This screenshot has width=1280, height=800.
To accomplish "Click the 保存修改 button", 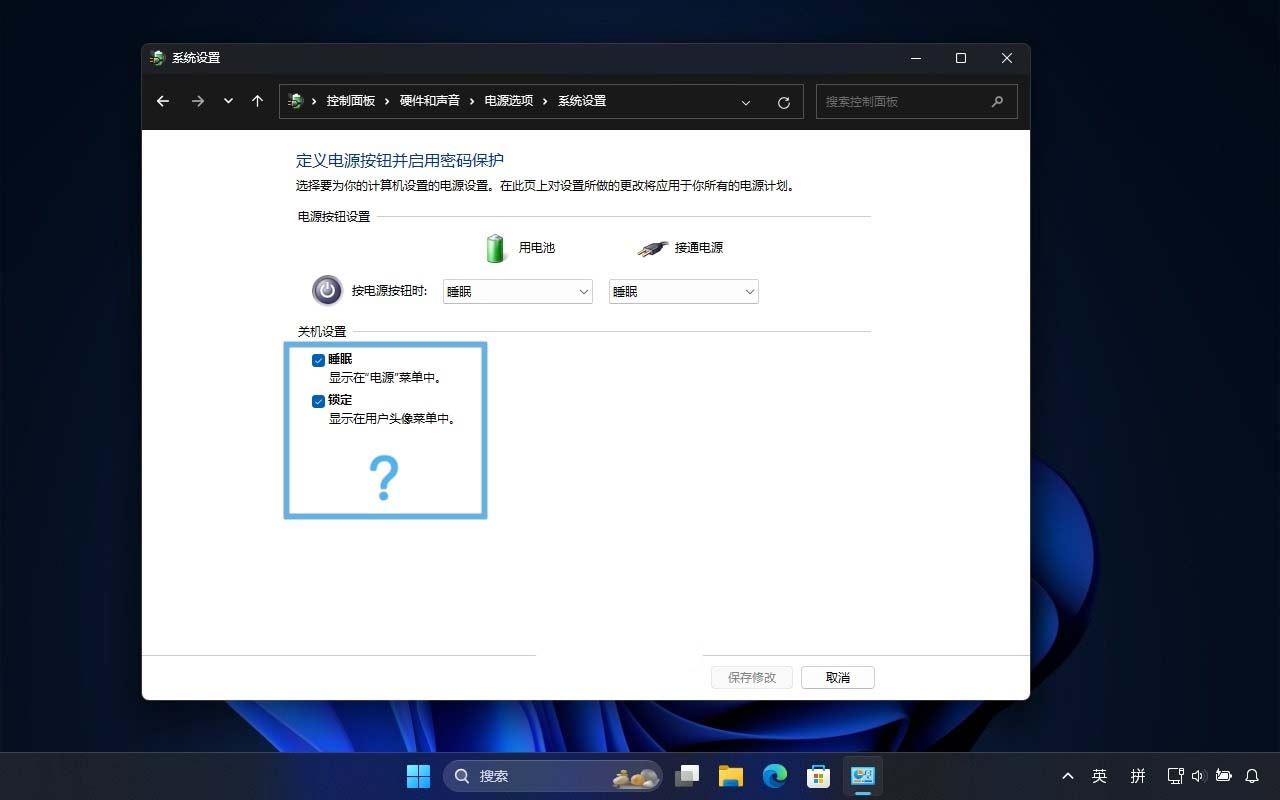I will [751, 677].
